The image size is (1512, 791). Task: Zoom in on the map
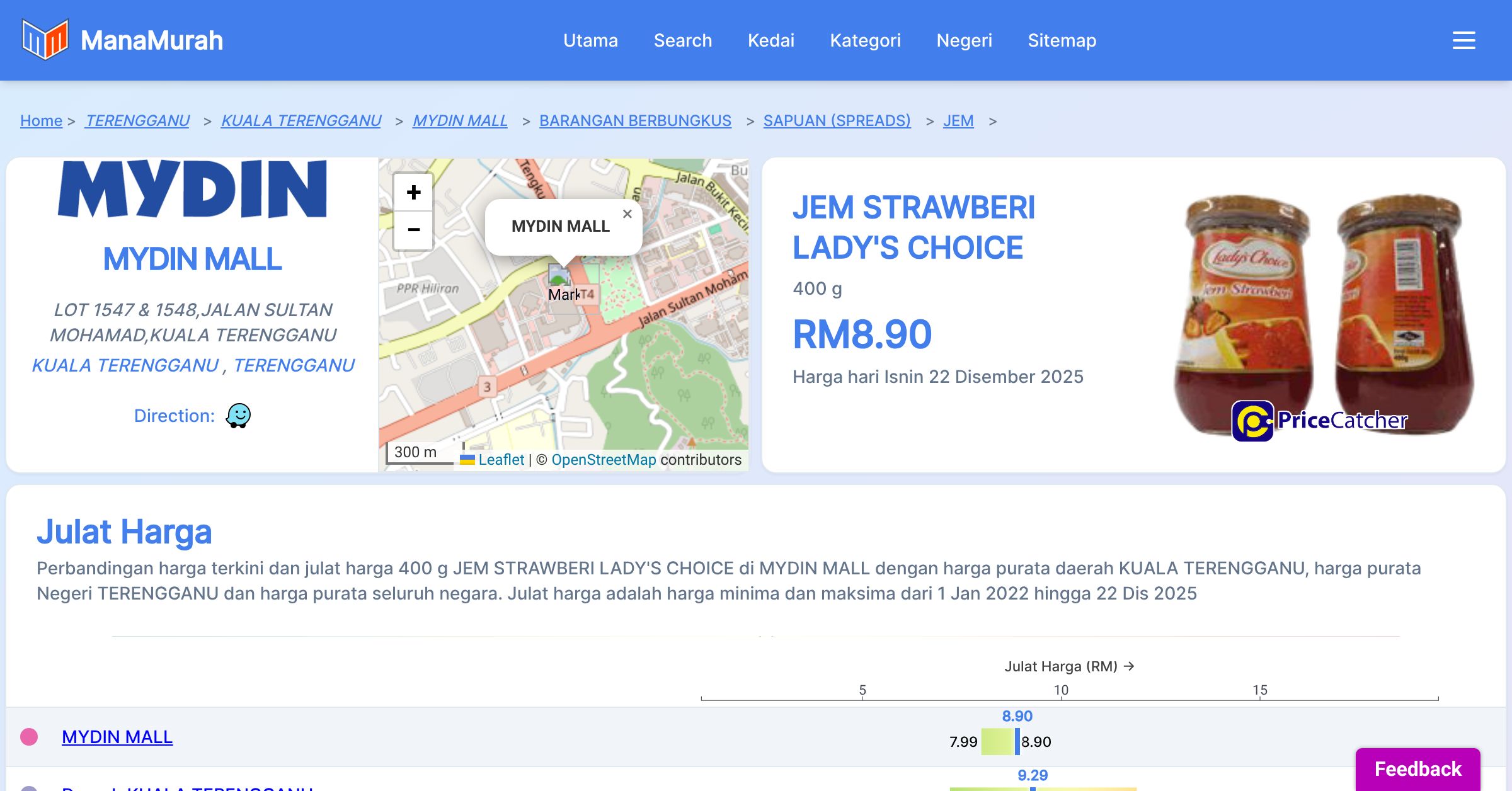click(413, 192)
